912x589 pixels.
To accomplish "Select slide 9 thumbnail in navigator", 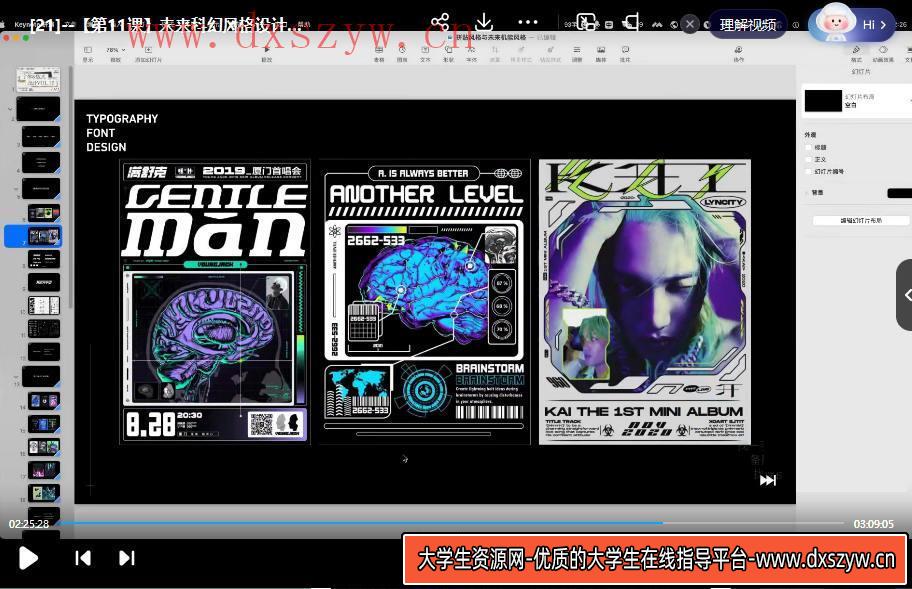I will tap(44, 282).
